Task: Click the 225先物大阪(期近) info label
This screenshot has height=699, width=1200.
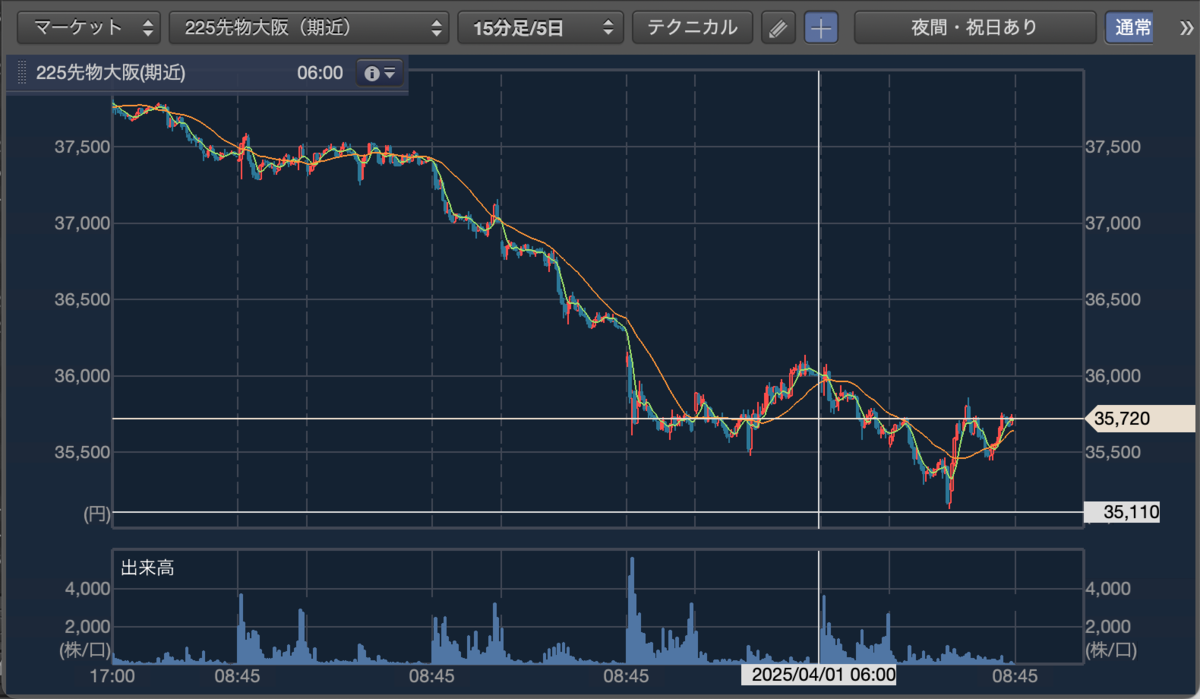Action: [x=110, y=73]
